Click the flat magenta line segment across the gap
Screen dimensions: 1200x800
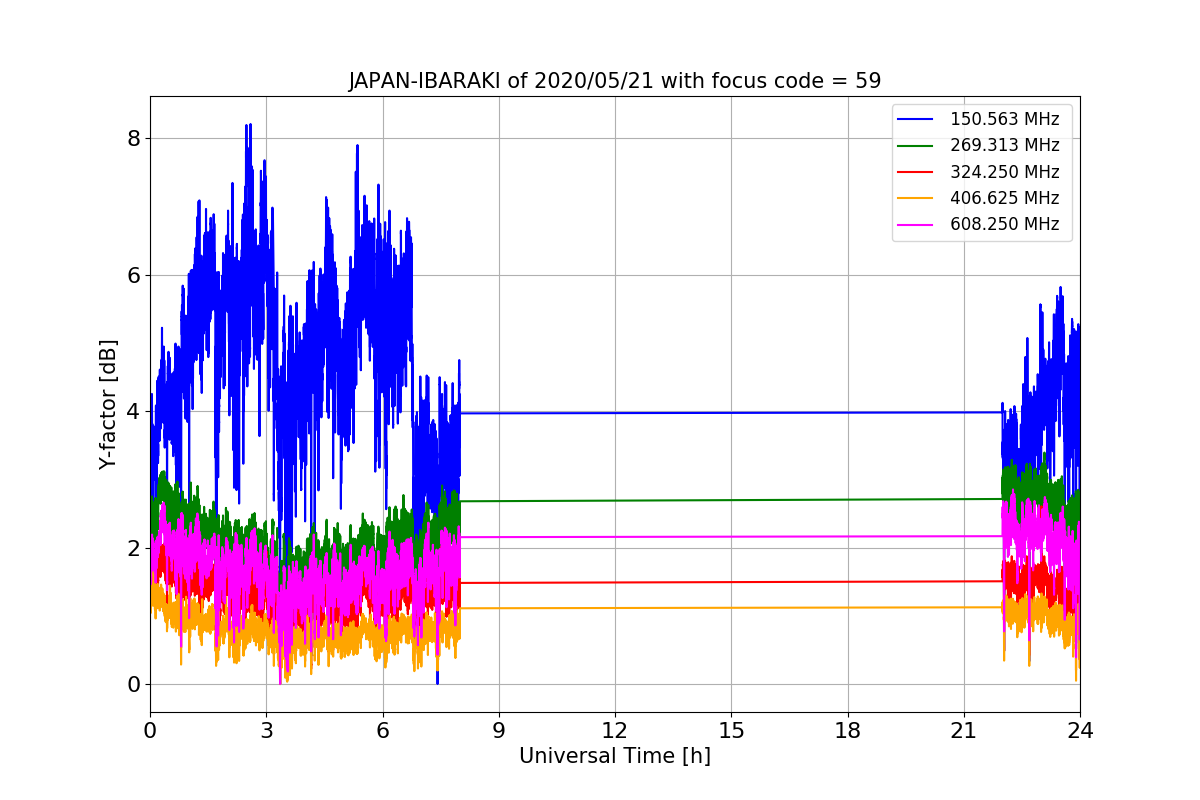click(731, 537)
